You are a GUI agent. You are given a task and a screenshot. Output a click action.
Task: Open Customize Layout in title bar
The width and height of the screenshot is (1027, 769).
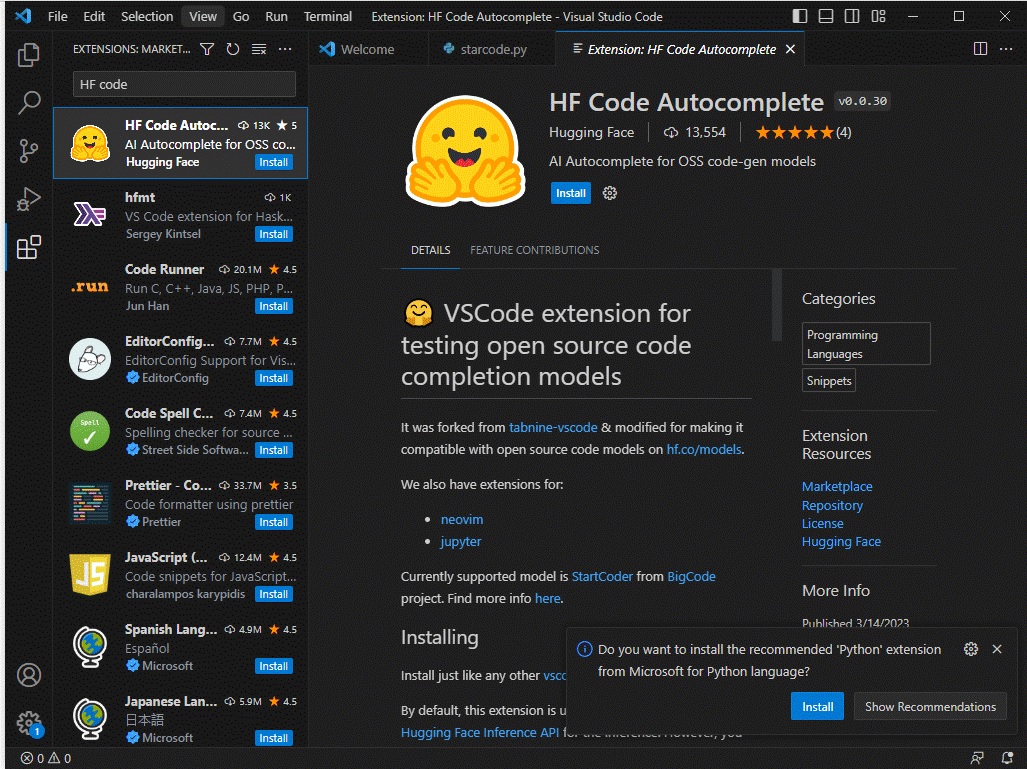878,16
